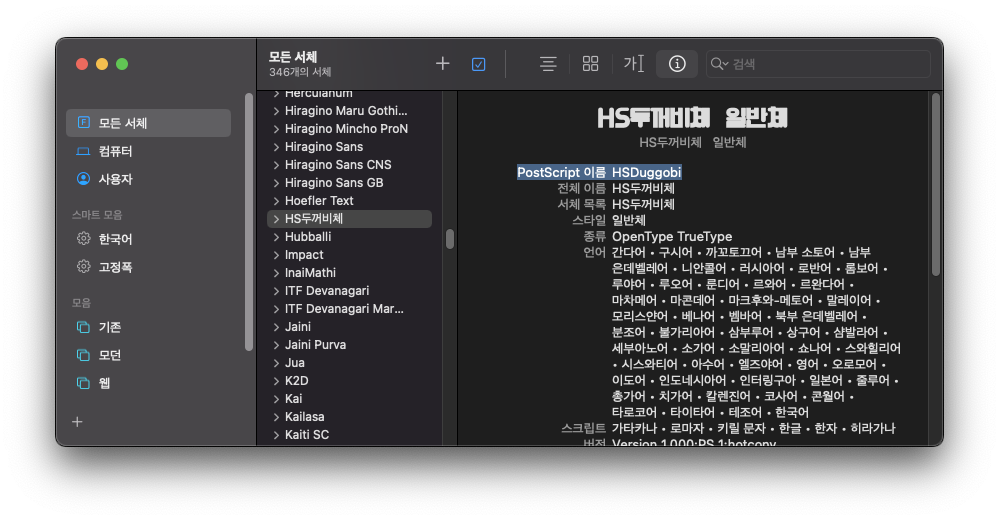Add a new collection with sidebar plus

pos(78,422)
